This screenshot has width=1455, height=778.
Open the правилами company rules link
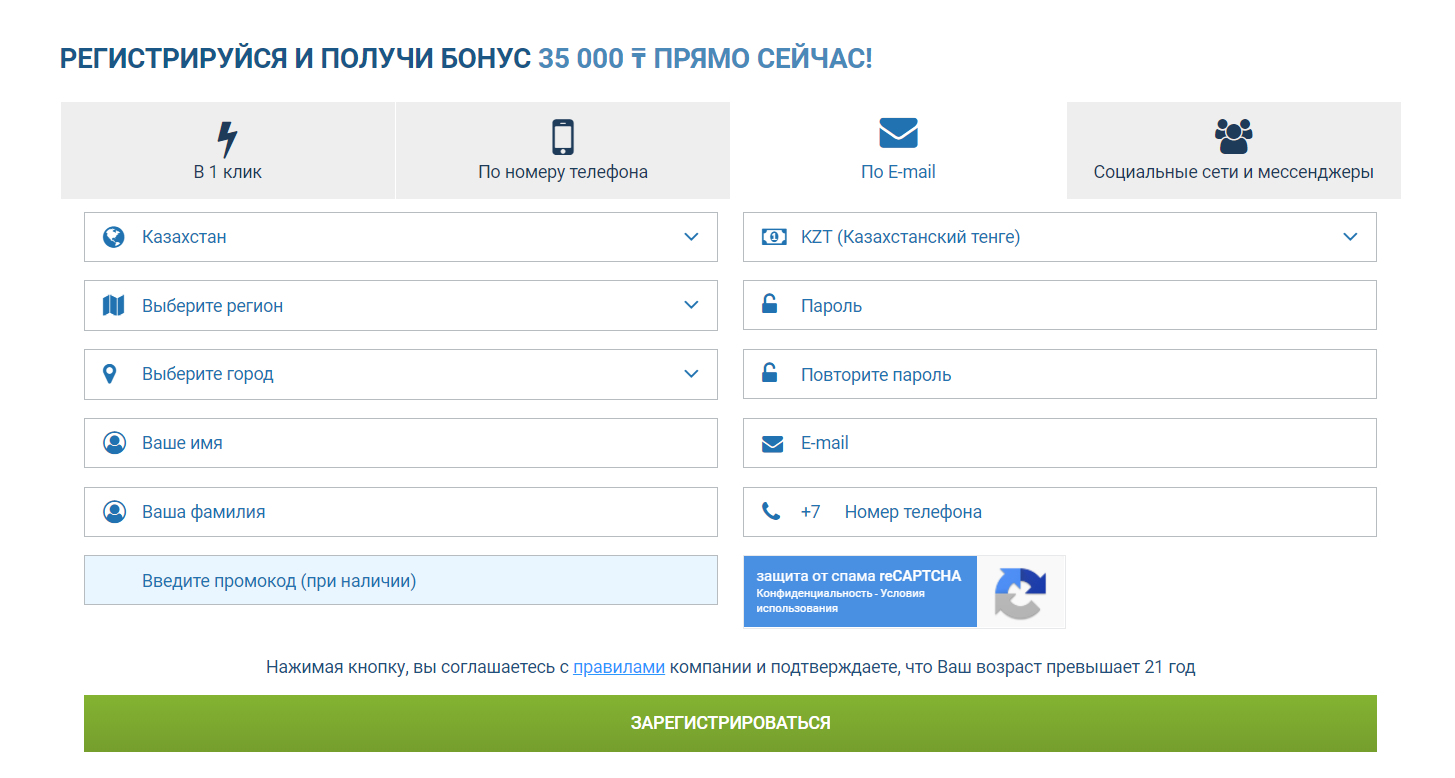(x=618, y=667)
